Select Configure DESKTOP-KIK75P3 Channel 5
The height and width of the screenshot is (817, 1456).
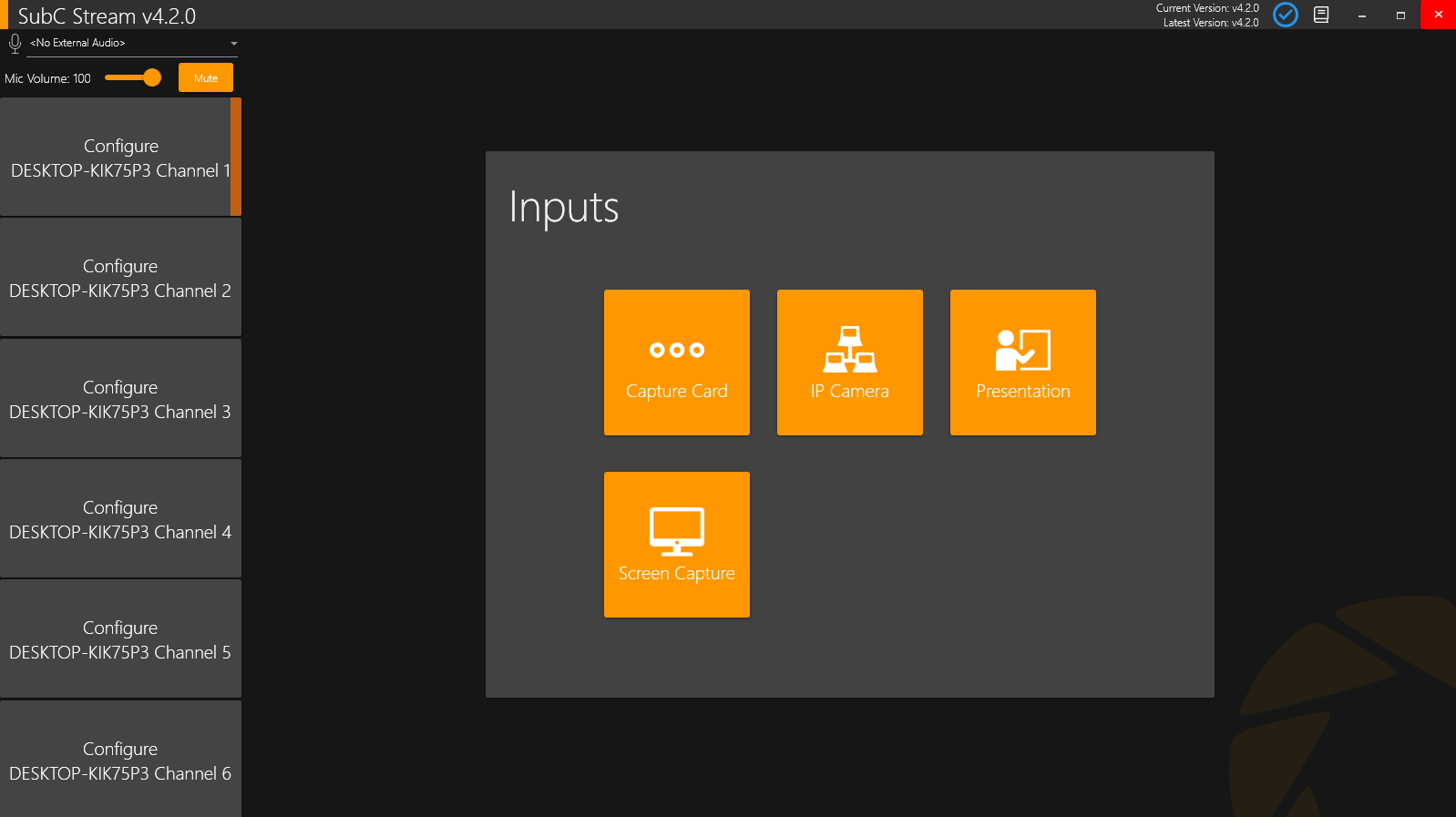tap(120, 639)
